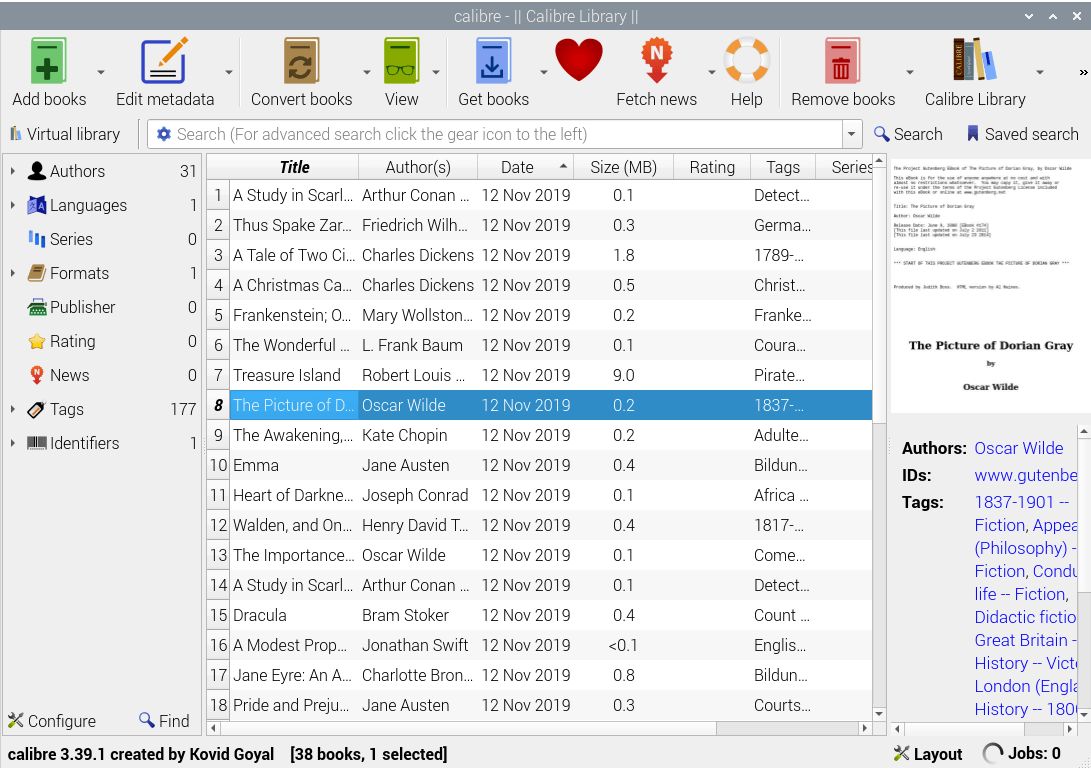Image resolution: width=1091 pixels, height=770 pixels.
Task: Open Saved search menu
Action: (x=1022, y=134)
